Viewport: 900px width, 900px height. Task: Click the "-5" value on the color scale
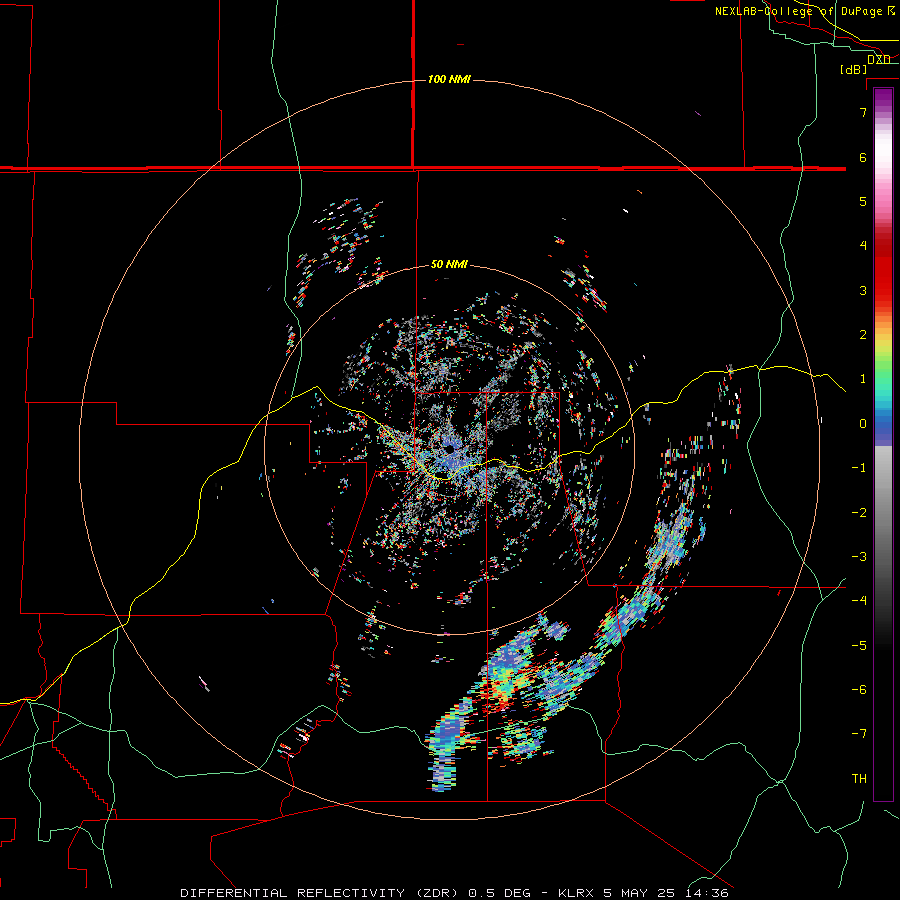[x=859, y=646]
